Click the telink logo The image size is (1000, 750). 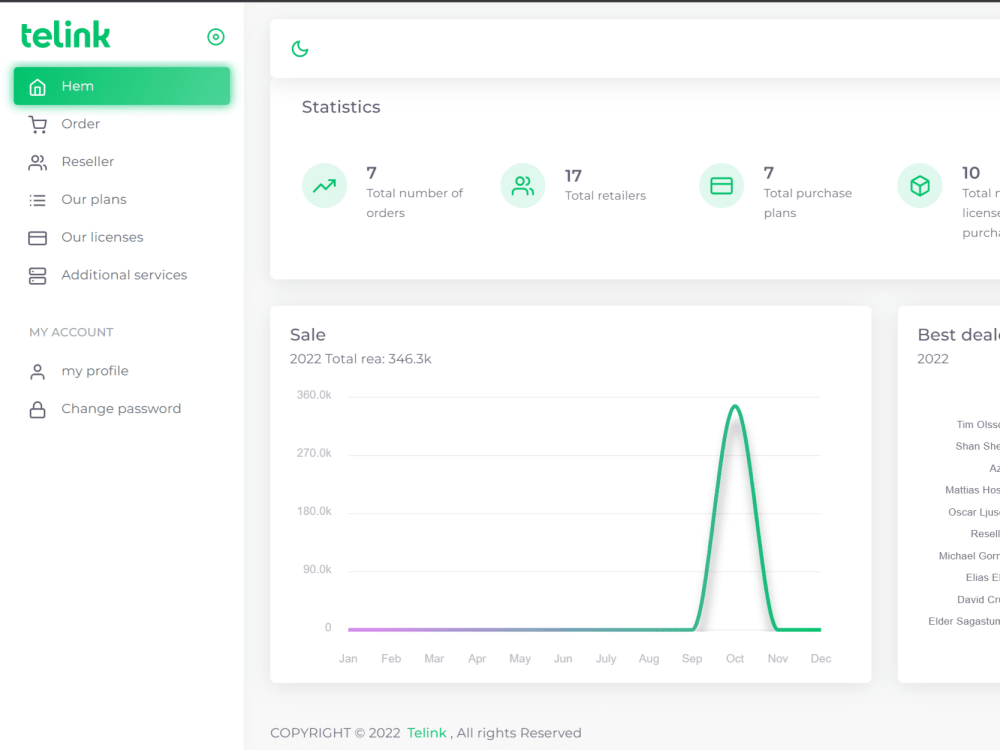65,36
